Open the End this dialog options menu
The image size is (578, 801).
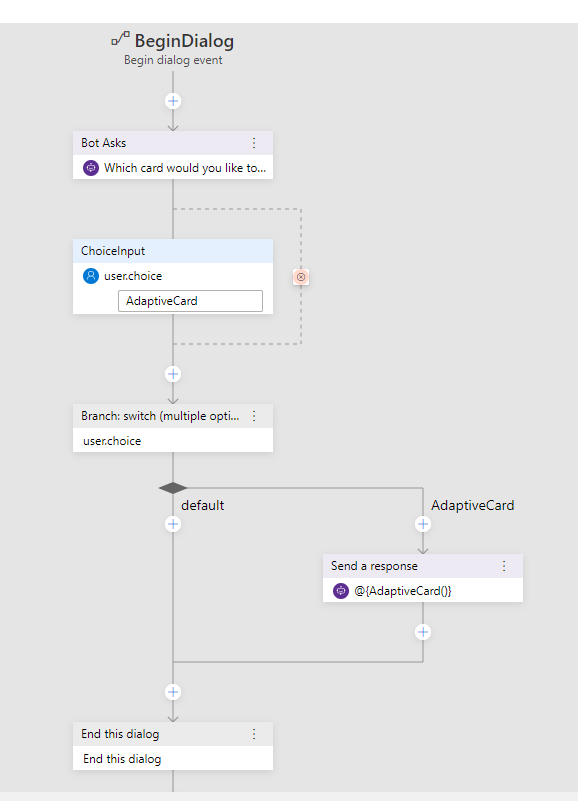click(254, 734)
